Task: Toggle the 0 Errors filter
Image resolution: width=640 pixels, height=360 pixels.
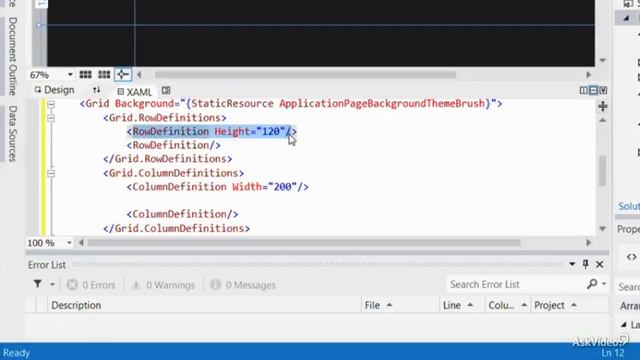Action: 91,285
